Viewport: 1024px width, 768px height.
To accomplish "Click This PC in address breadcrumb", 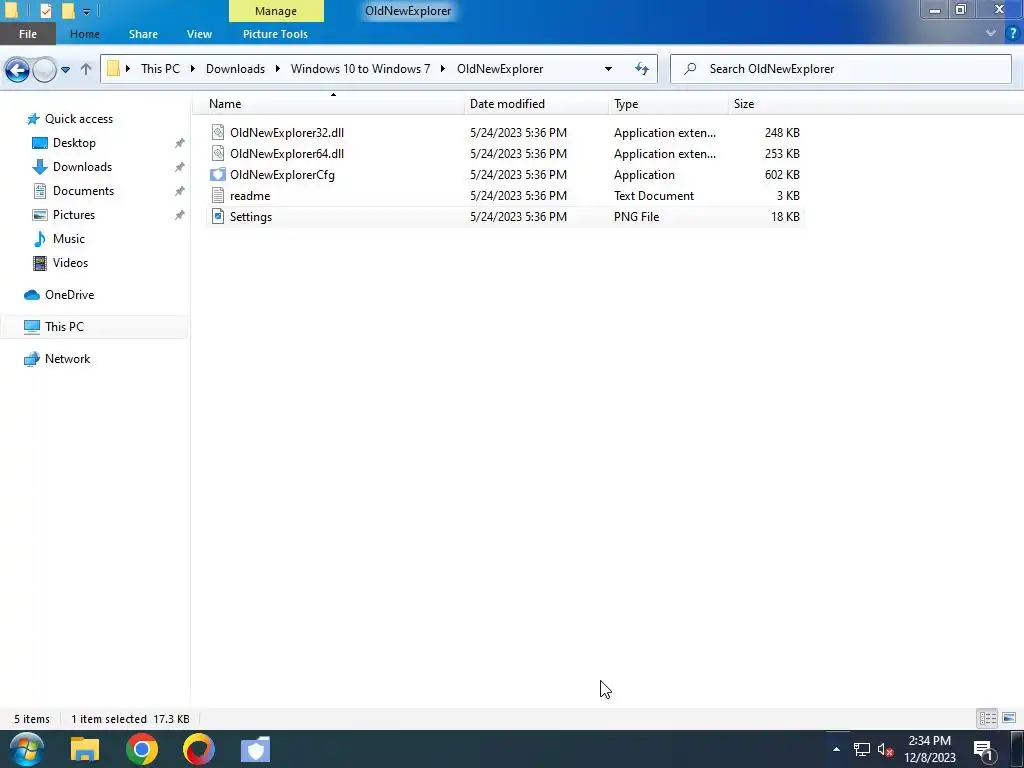I will [x=160, y=69].
